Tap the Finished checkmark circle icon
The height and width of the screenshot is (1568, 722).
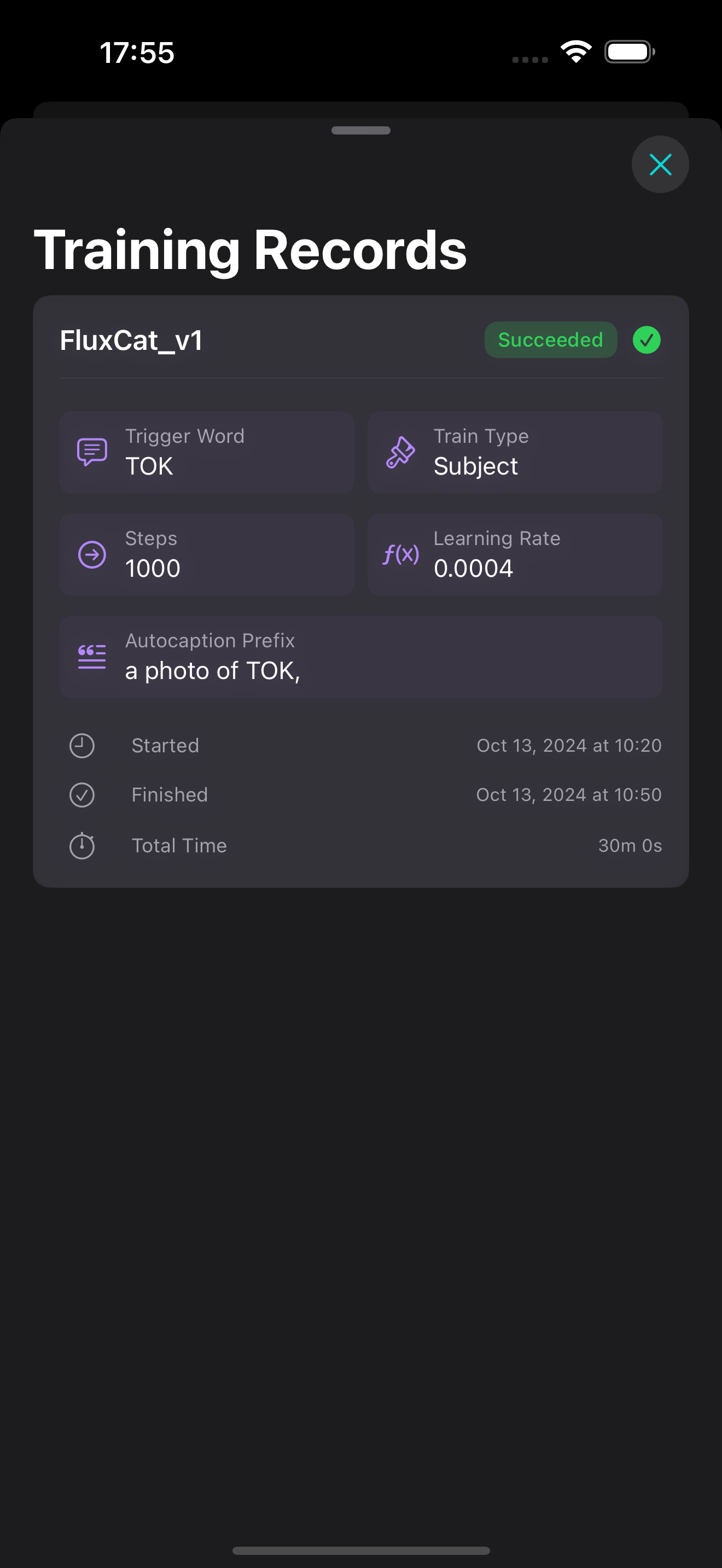pos(81,795)
